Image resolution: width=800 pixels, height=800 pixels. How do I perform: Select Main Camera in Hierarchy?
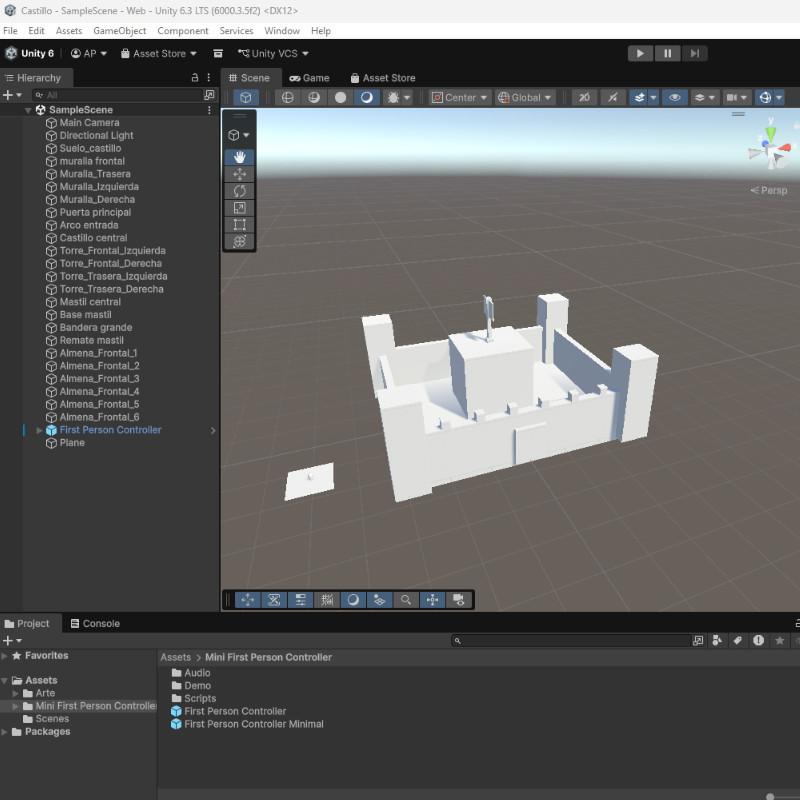[89, 122]
